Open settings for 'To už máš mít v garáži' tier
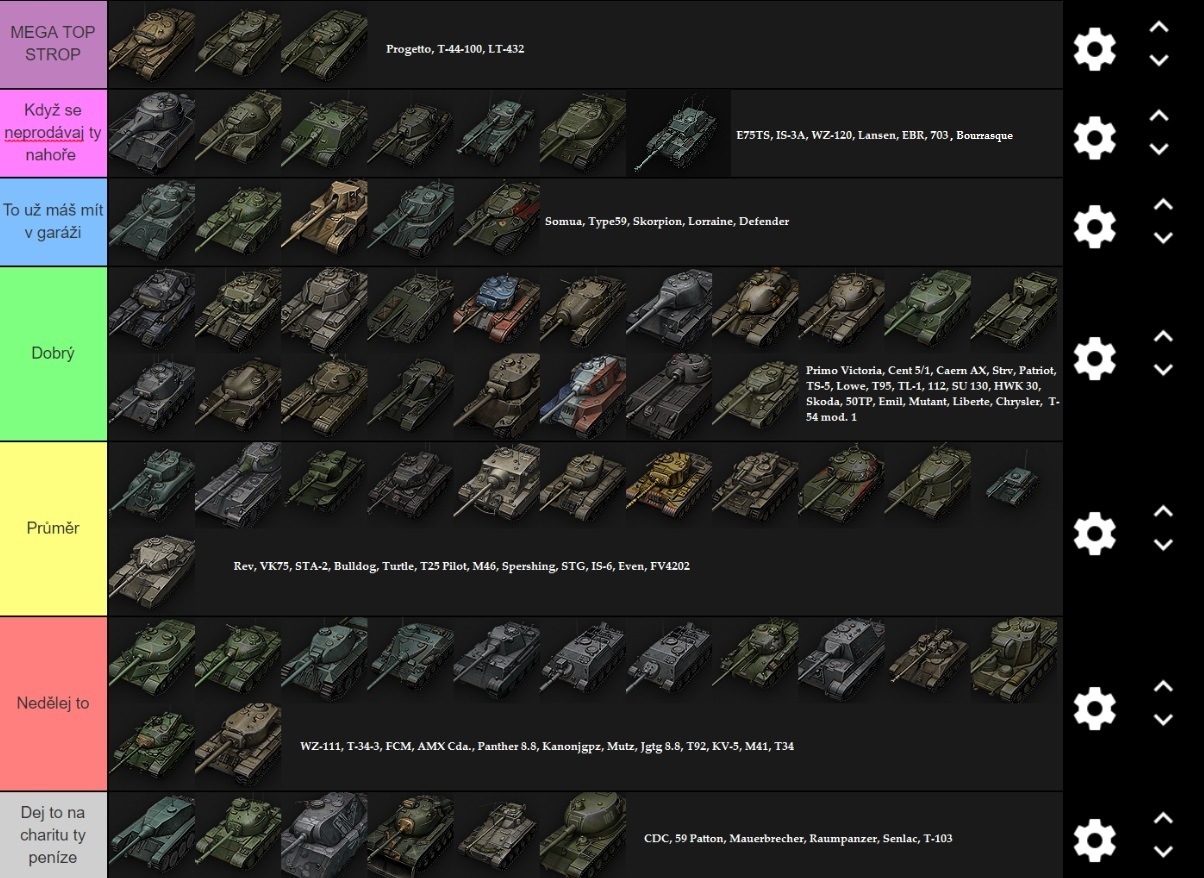Screen dimensions: 1204x878 [x=1094, y=226]
